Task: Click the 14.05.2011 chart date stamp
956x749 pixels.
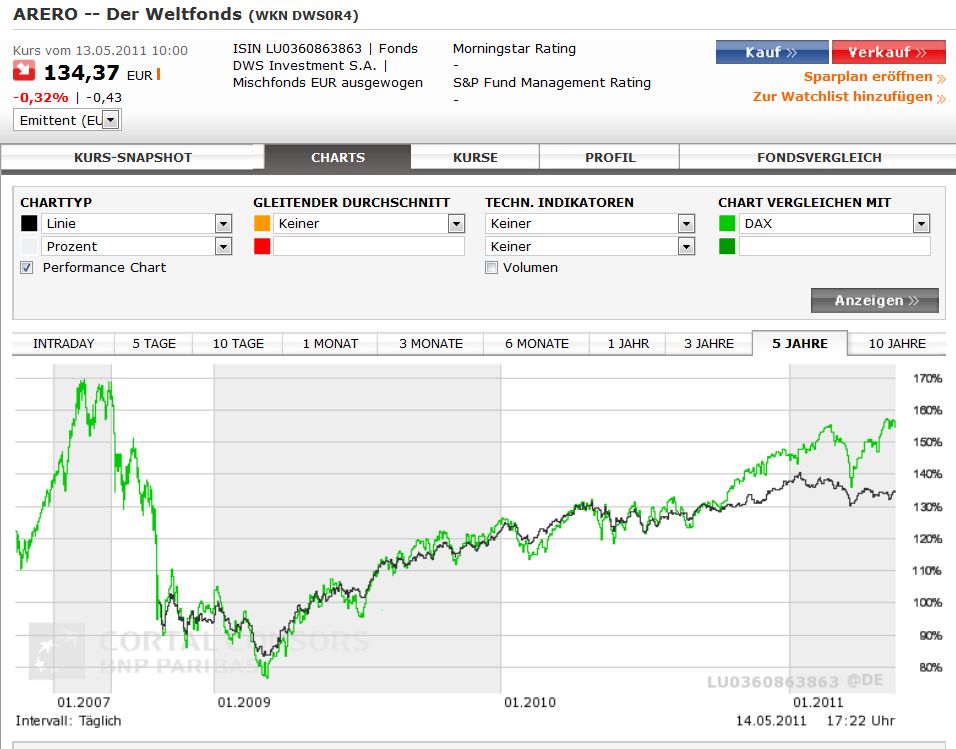Action: point(771,721)
